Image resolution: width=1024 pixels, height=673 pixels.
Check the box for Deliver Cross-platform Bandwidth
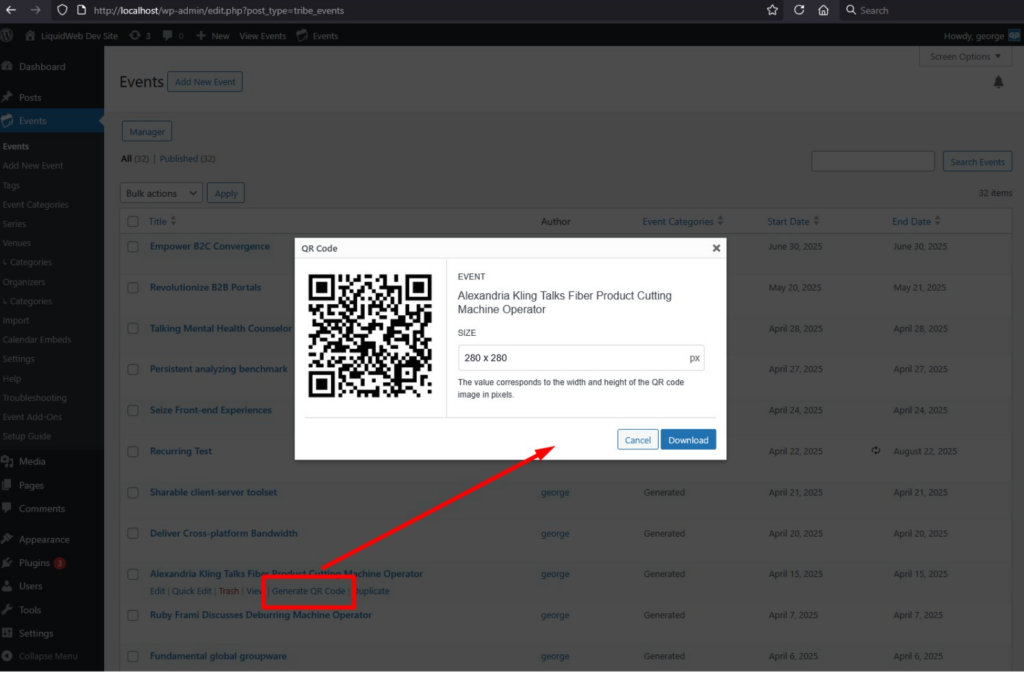[133, 533]
